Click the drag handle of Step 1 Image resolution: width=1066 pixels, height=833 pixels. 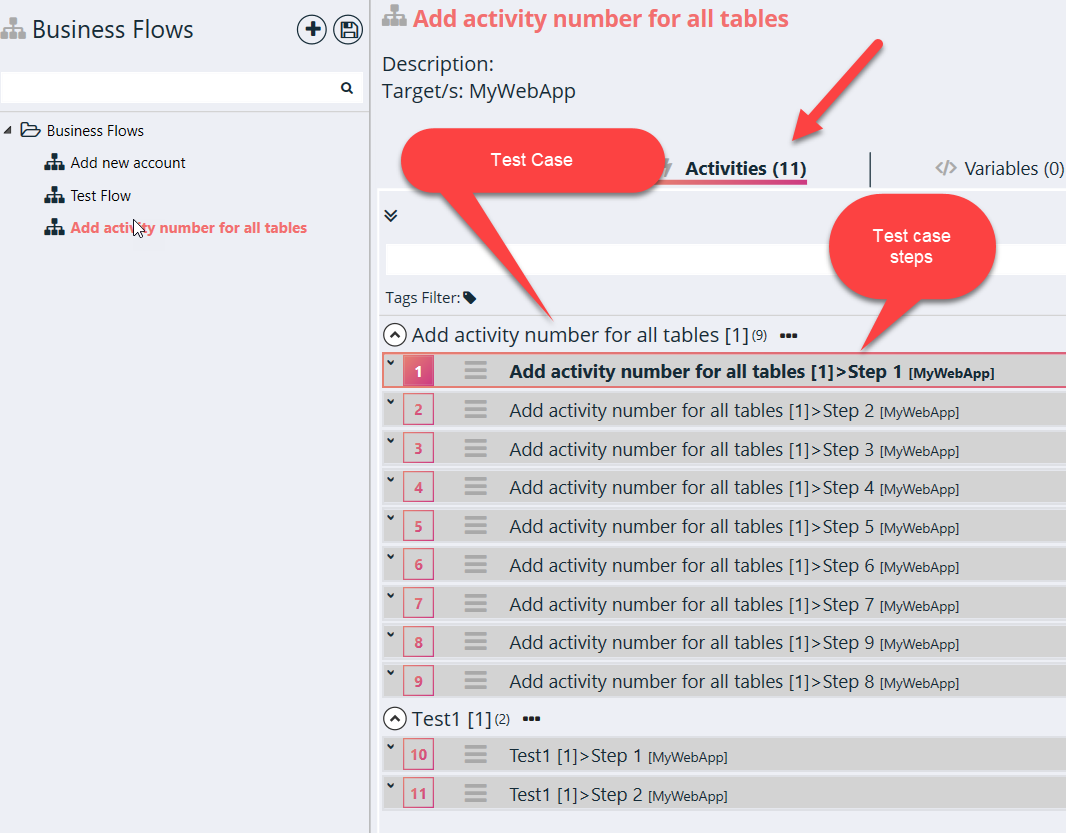pyautogui.click(x=475, y=370)
